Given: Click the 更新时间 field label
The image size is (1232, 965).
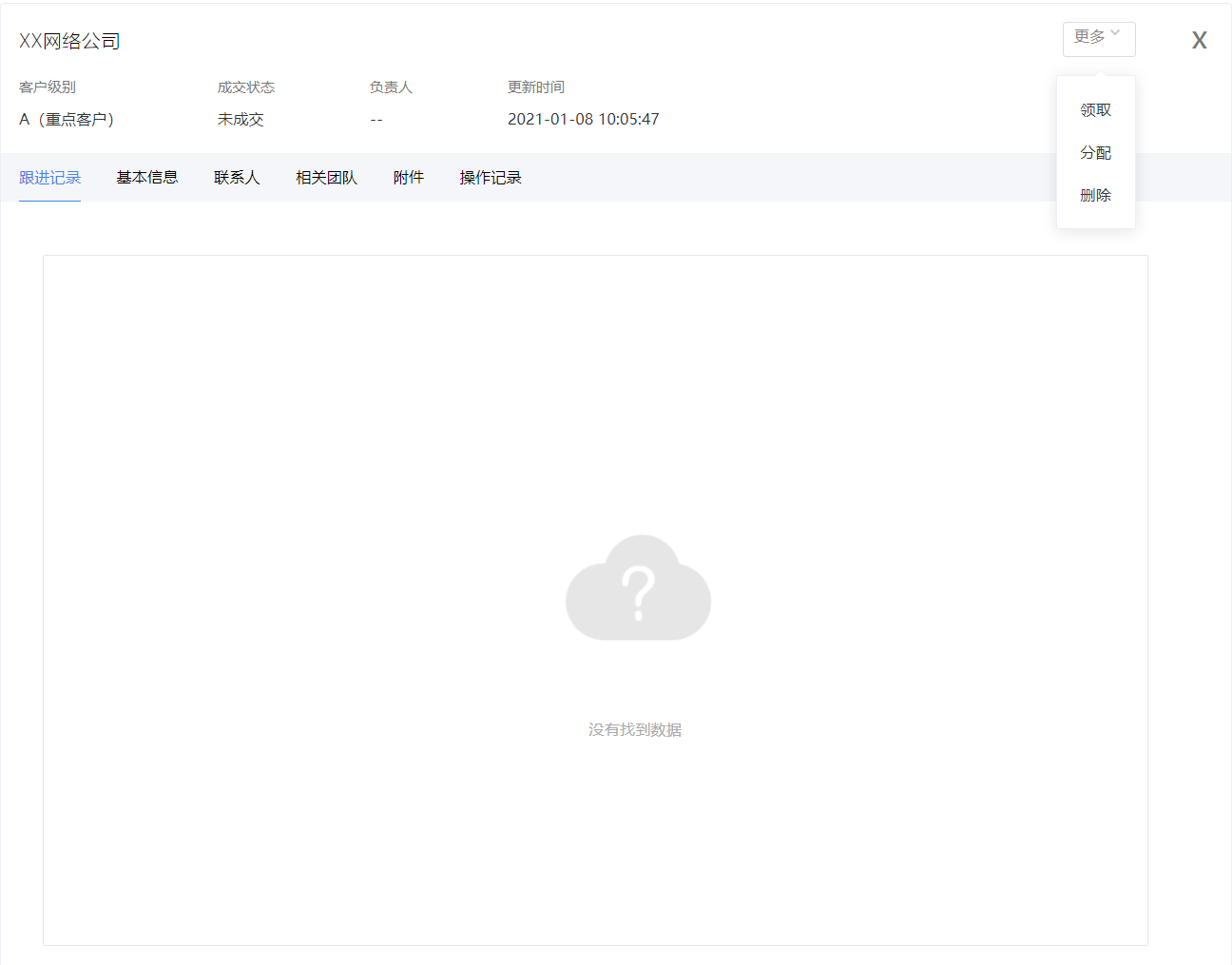Looking at the screenshot, I should (x=536, y=87).
